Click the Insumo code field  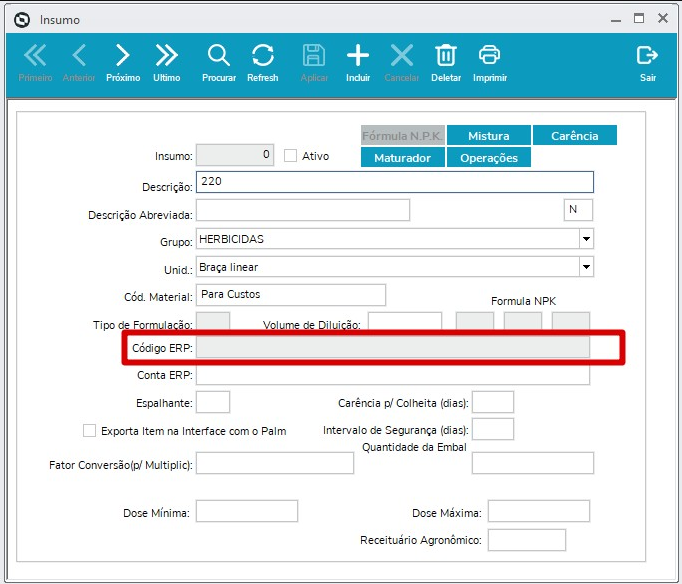click(x=235, y=155)
